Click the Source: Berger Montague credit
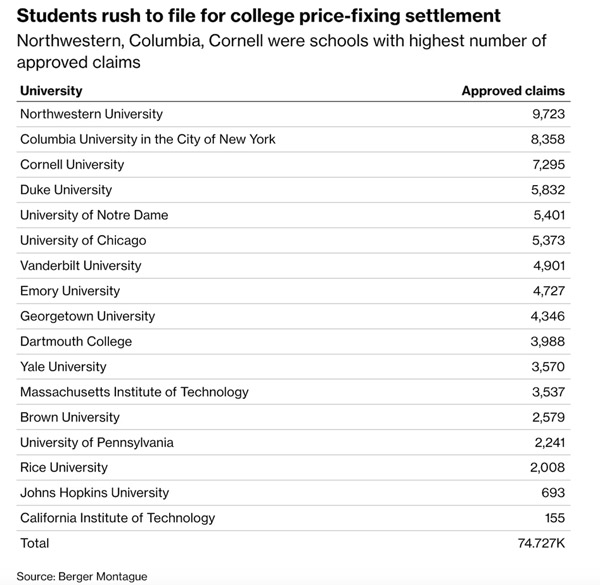This screenshot has height=585, width=600. click(82, 576)
